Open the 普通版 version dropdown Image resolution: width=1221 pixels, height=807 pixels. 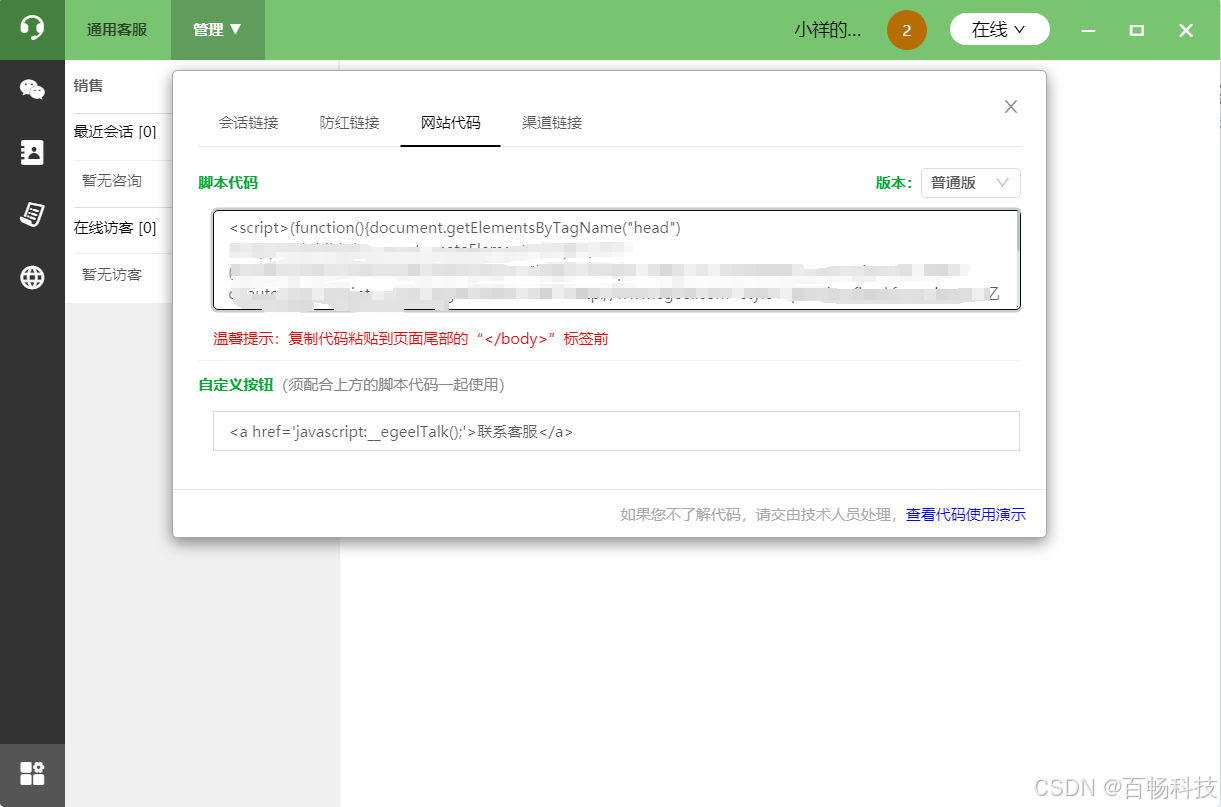pos(970,183)
